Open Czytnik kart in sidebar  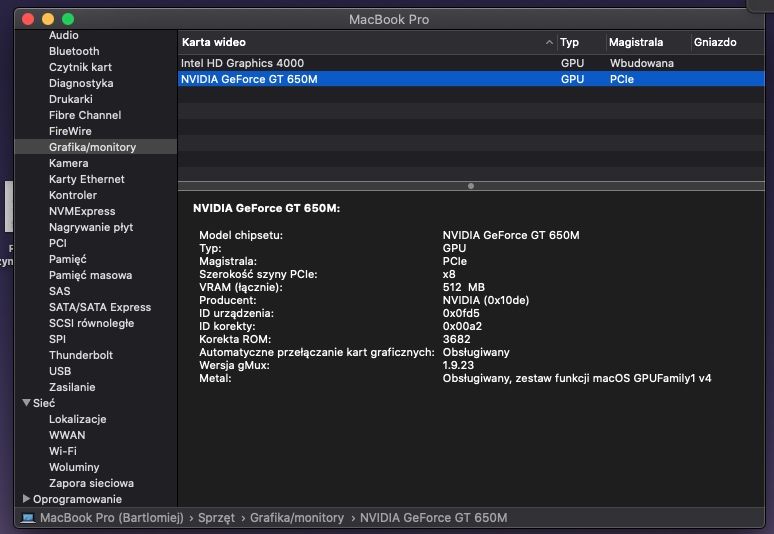click(80, 67)
